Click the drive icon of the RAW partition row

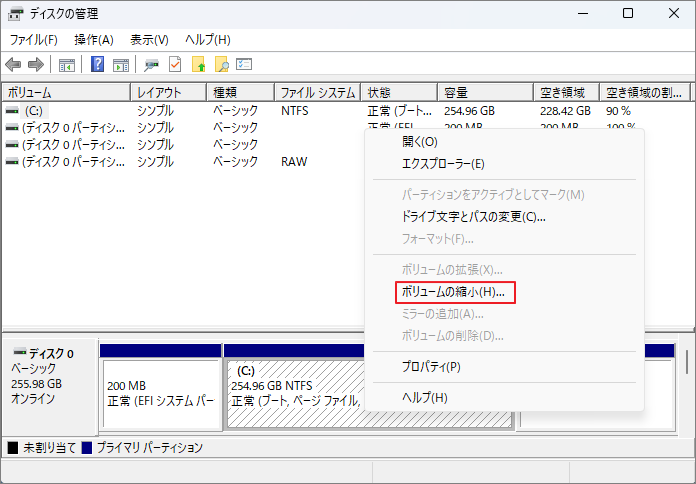(12, 162)
